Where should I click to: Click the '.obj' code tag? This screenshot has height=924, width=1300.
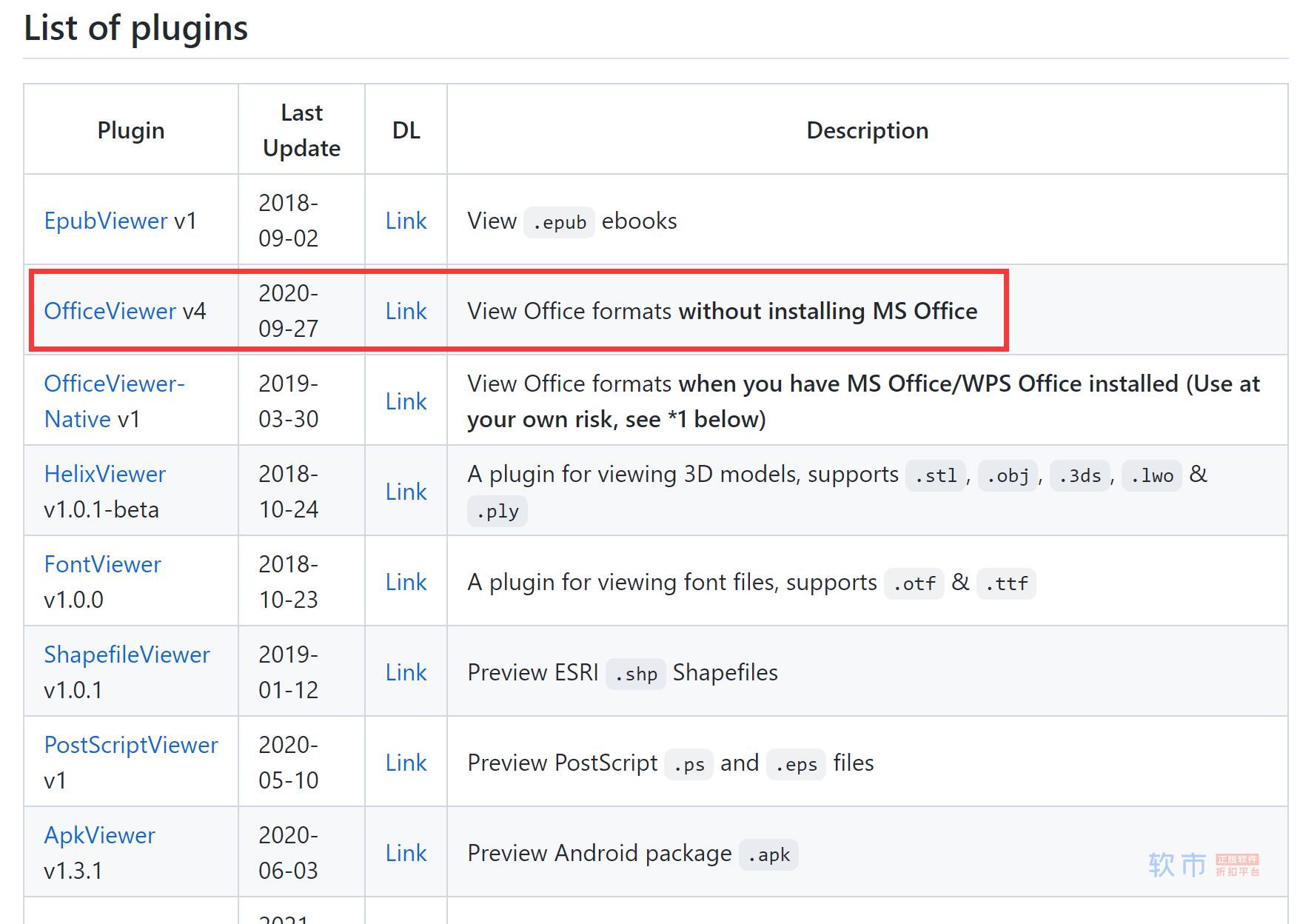click(1008, 475)
